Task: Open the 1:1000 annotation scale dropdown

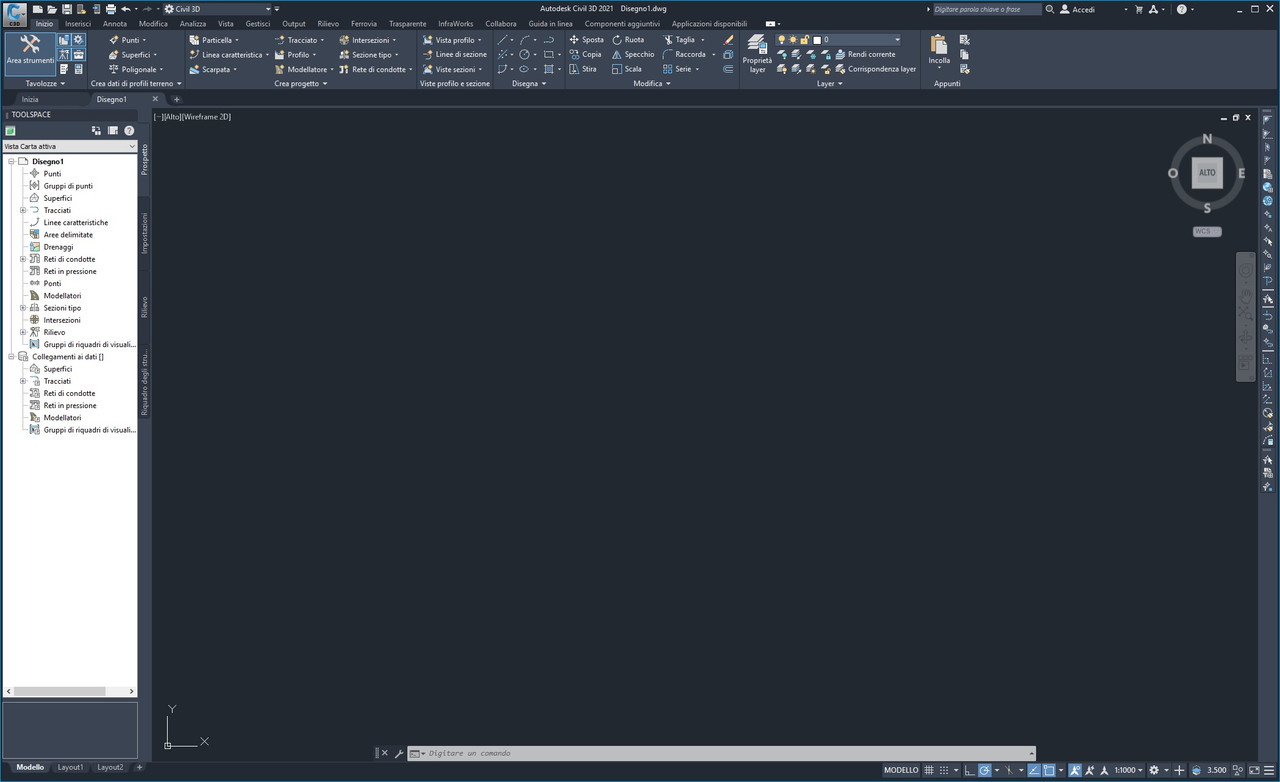Action: [1128, 770]
